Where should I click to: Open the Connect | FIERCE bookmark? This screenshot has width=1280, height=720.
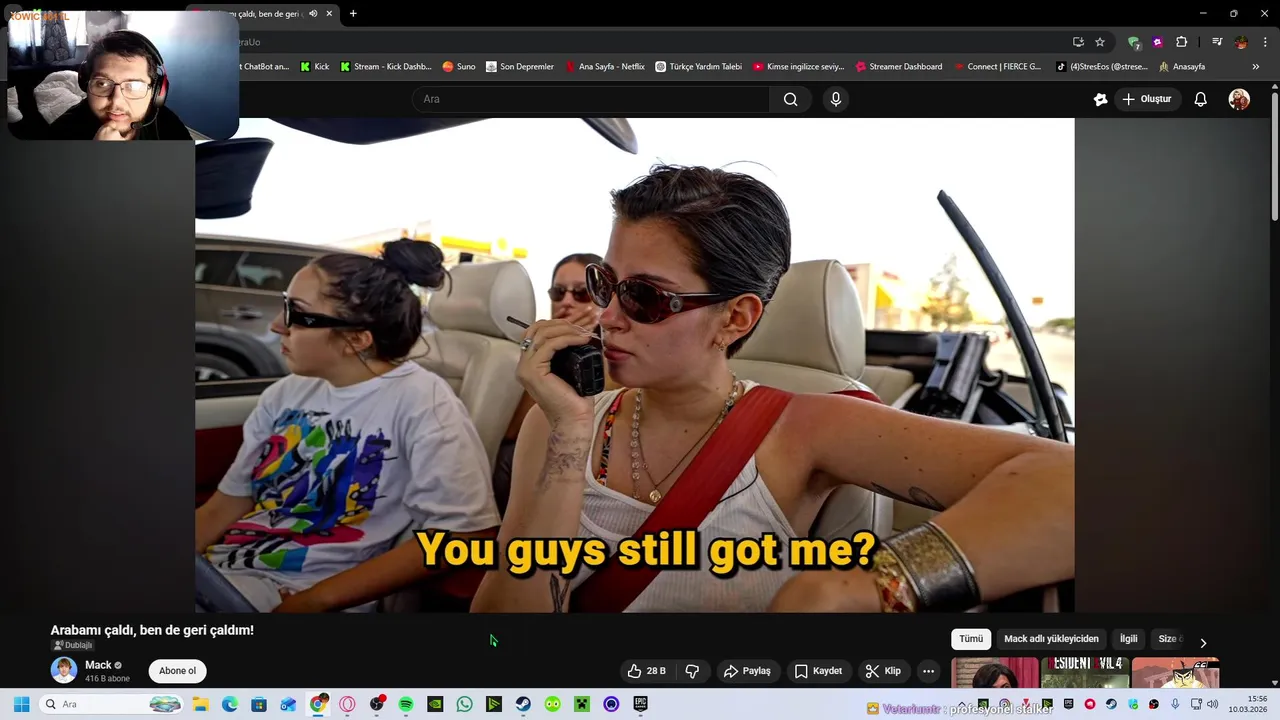[x=997, y=67]
